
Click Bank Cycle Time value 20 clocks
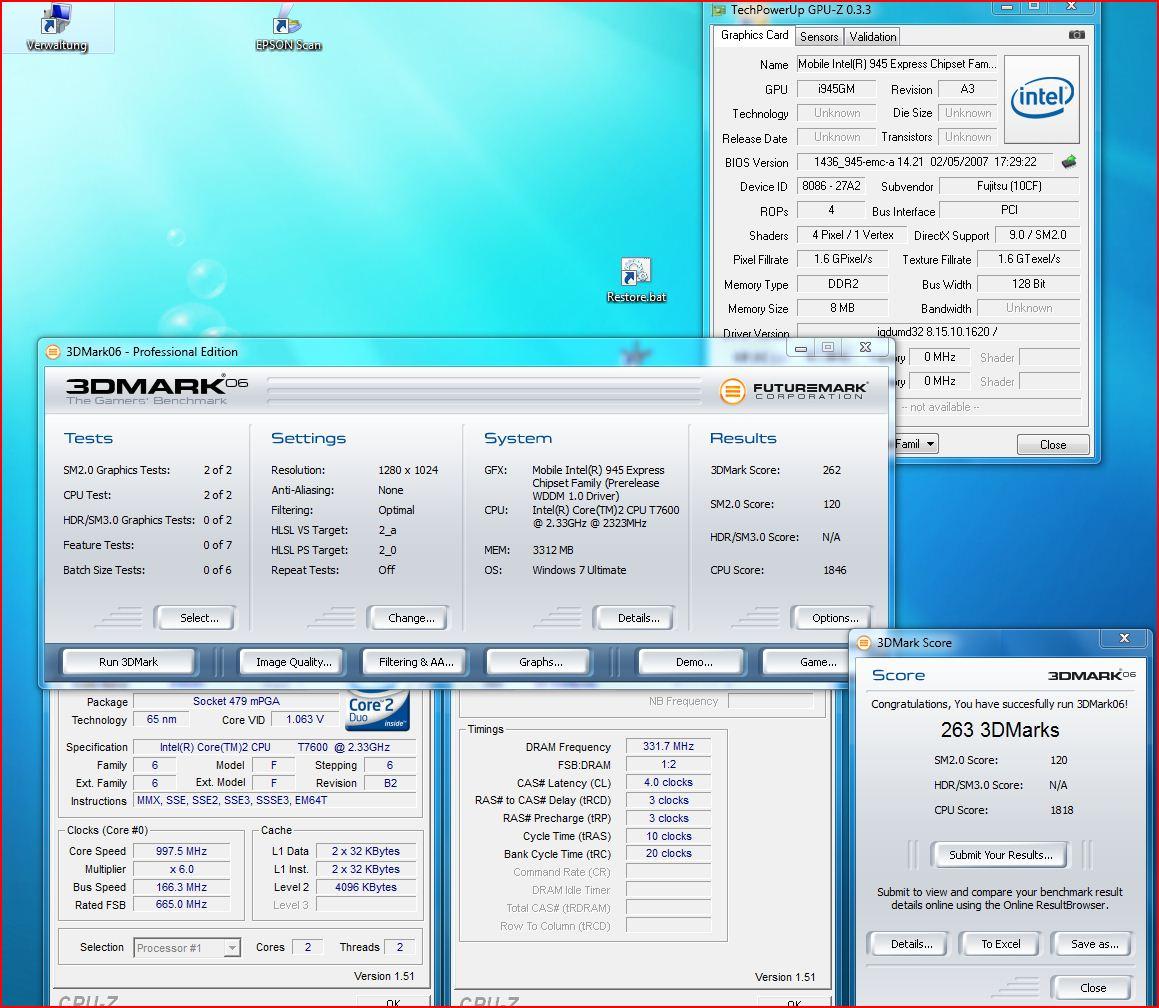point(668,854)
